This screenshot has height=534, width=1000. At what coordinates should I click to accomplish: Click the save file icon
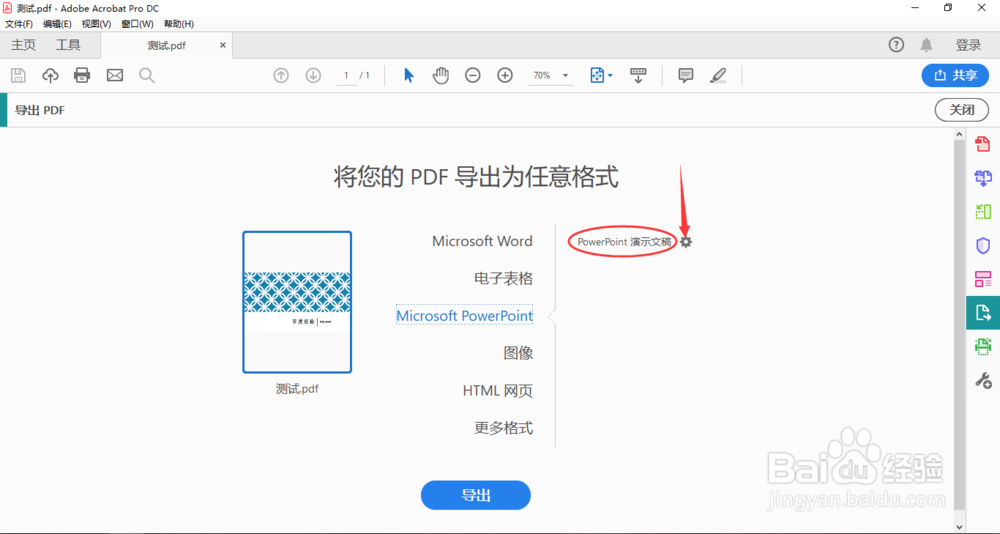click(x=18, y=75)
